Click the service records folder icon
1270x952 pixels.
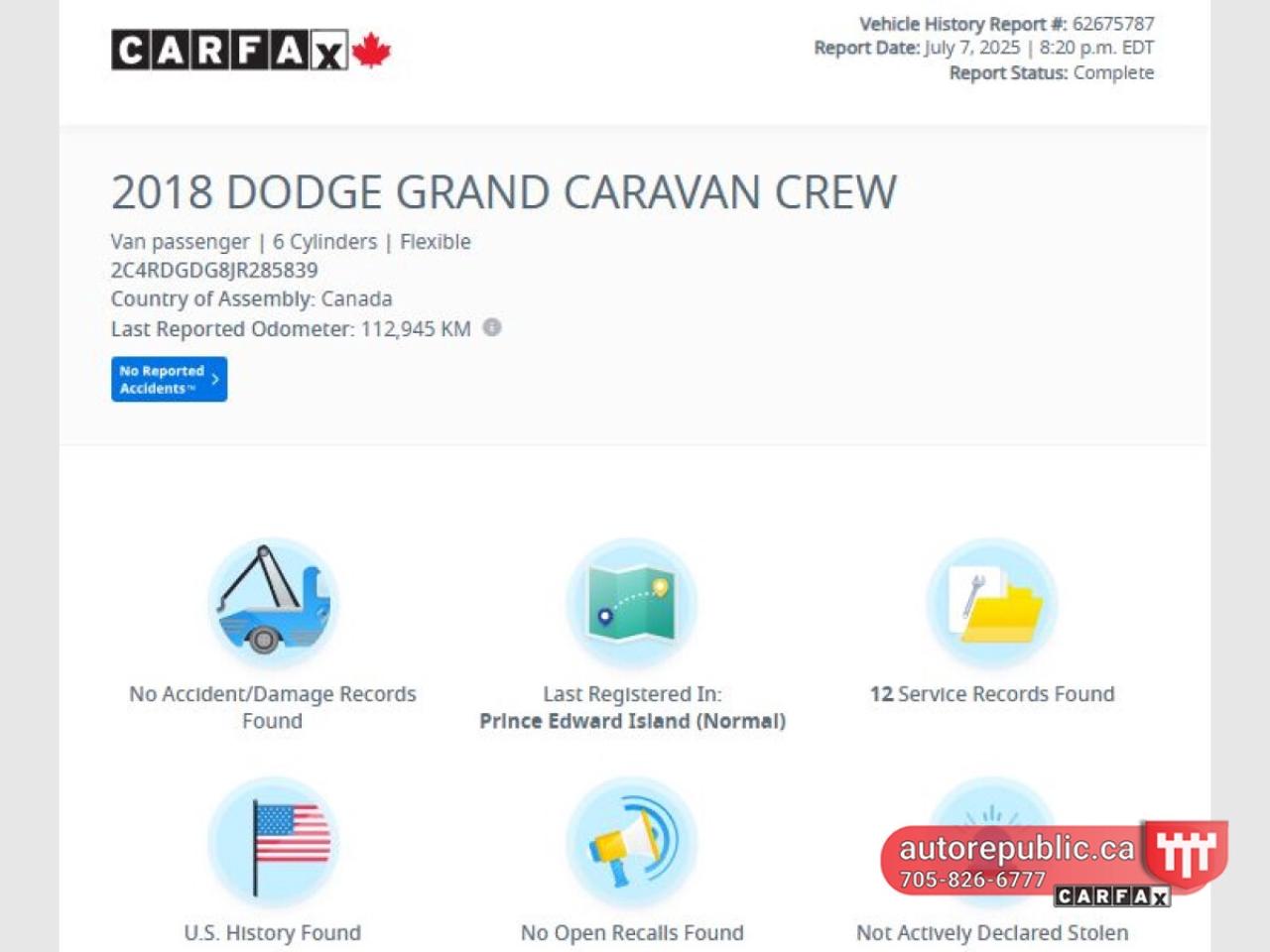coord(992,603)
